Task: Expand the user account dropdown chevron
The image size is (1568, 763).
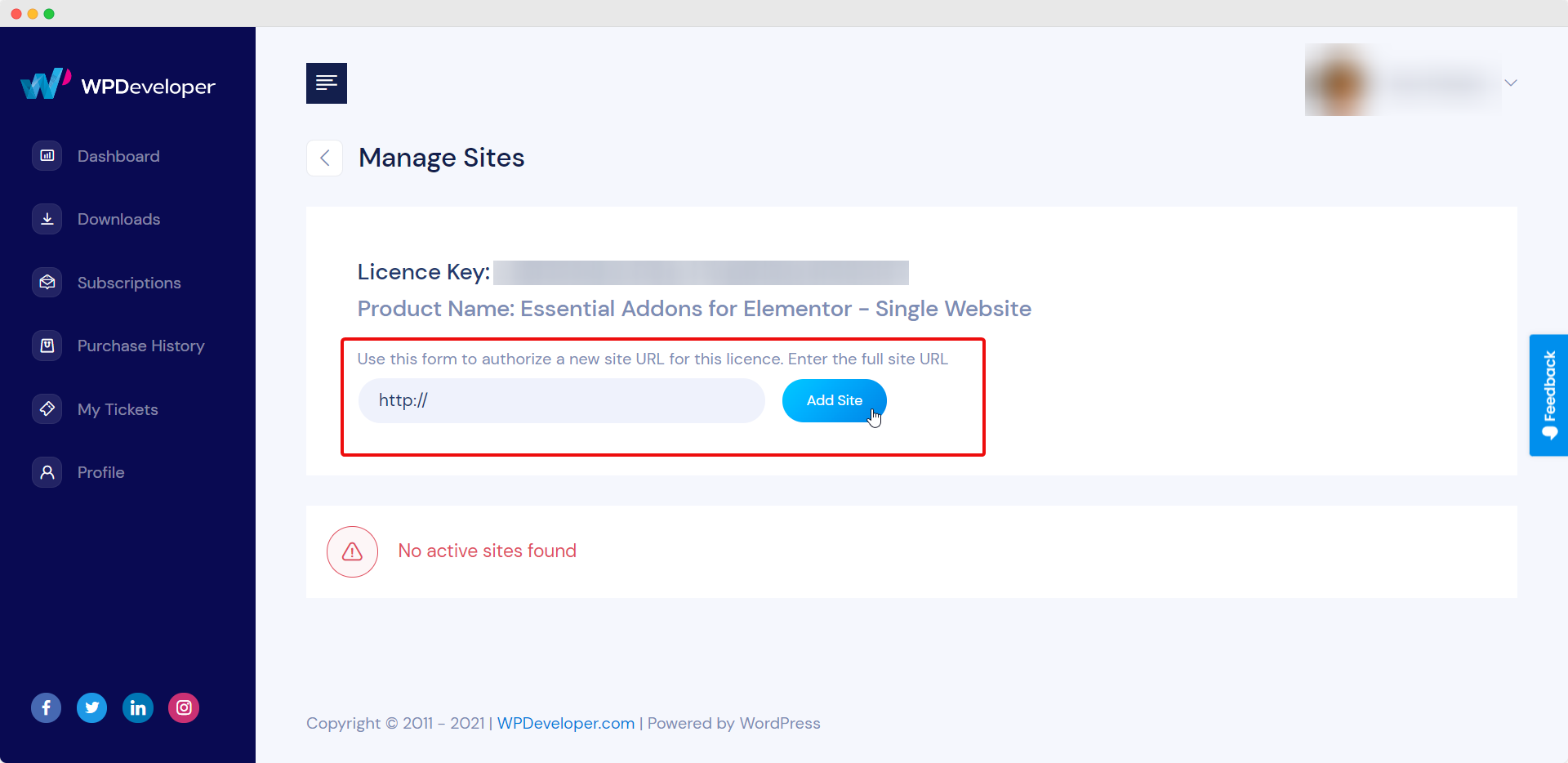Action: pos(1511,83)
